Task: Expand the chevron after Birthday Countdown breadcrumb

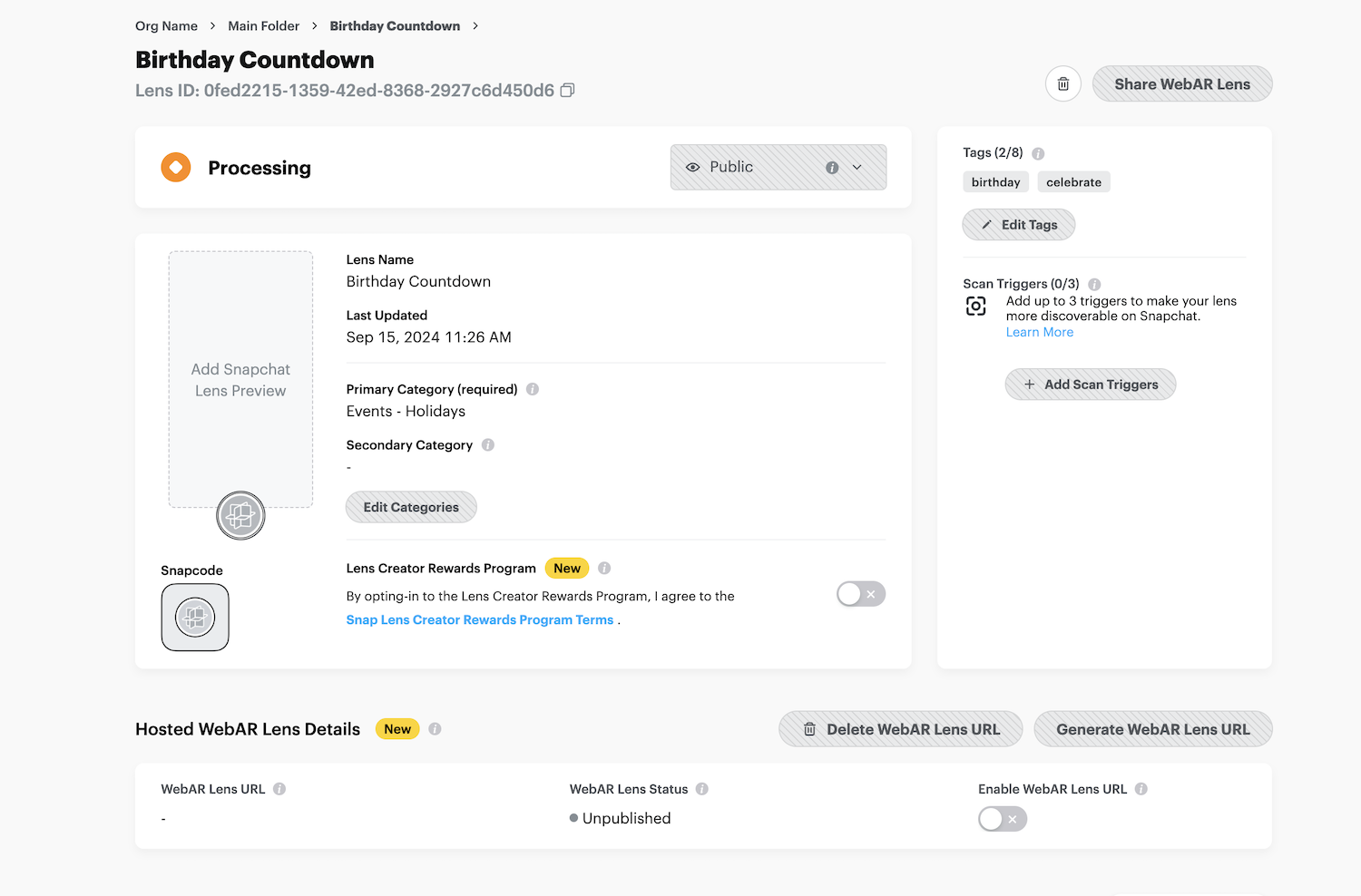Action: coord(475,26)
